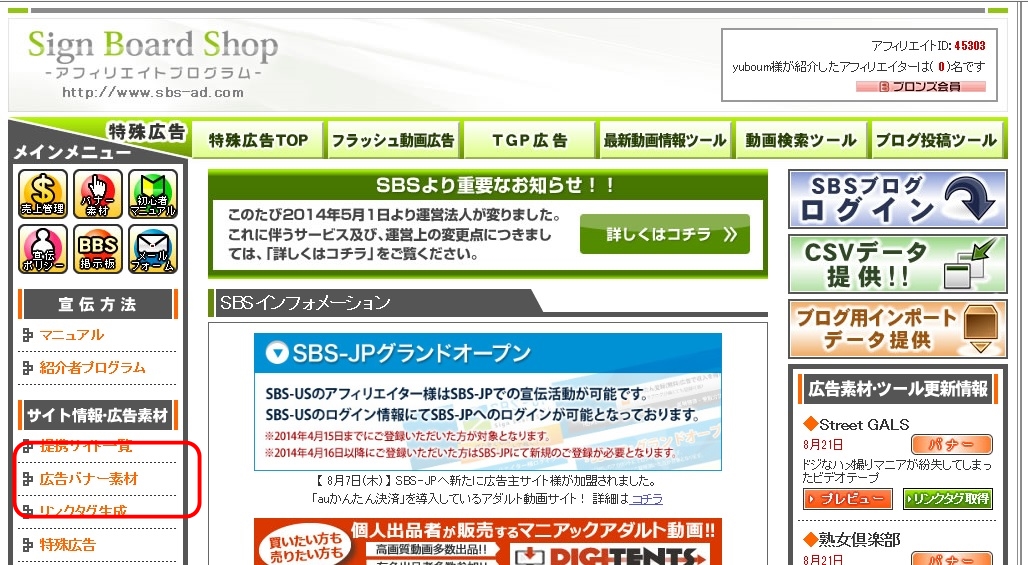Open the フラッシュ動画広告 tab
Image resolution: width=1028 pixels, height=565 pixels.
pos(393,140)
